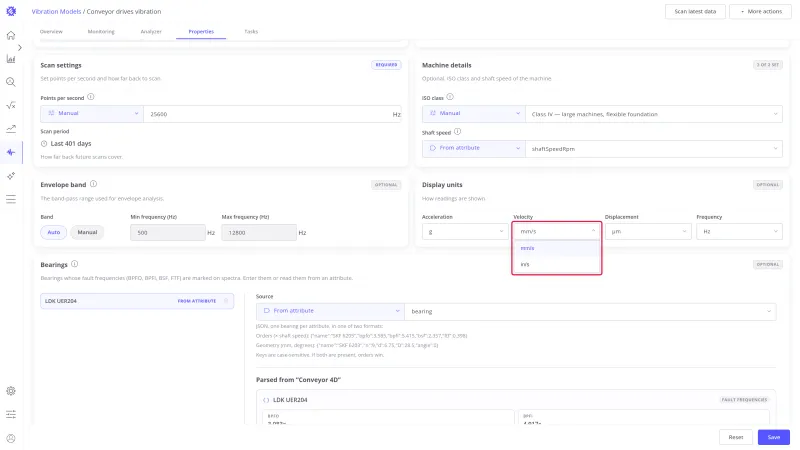Show info for Shaft speed

458,132
